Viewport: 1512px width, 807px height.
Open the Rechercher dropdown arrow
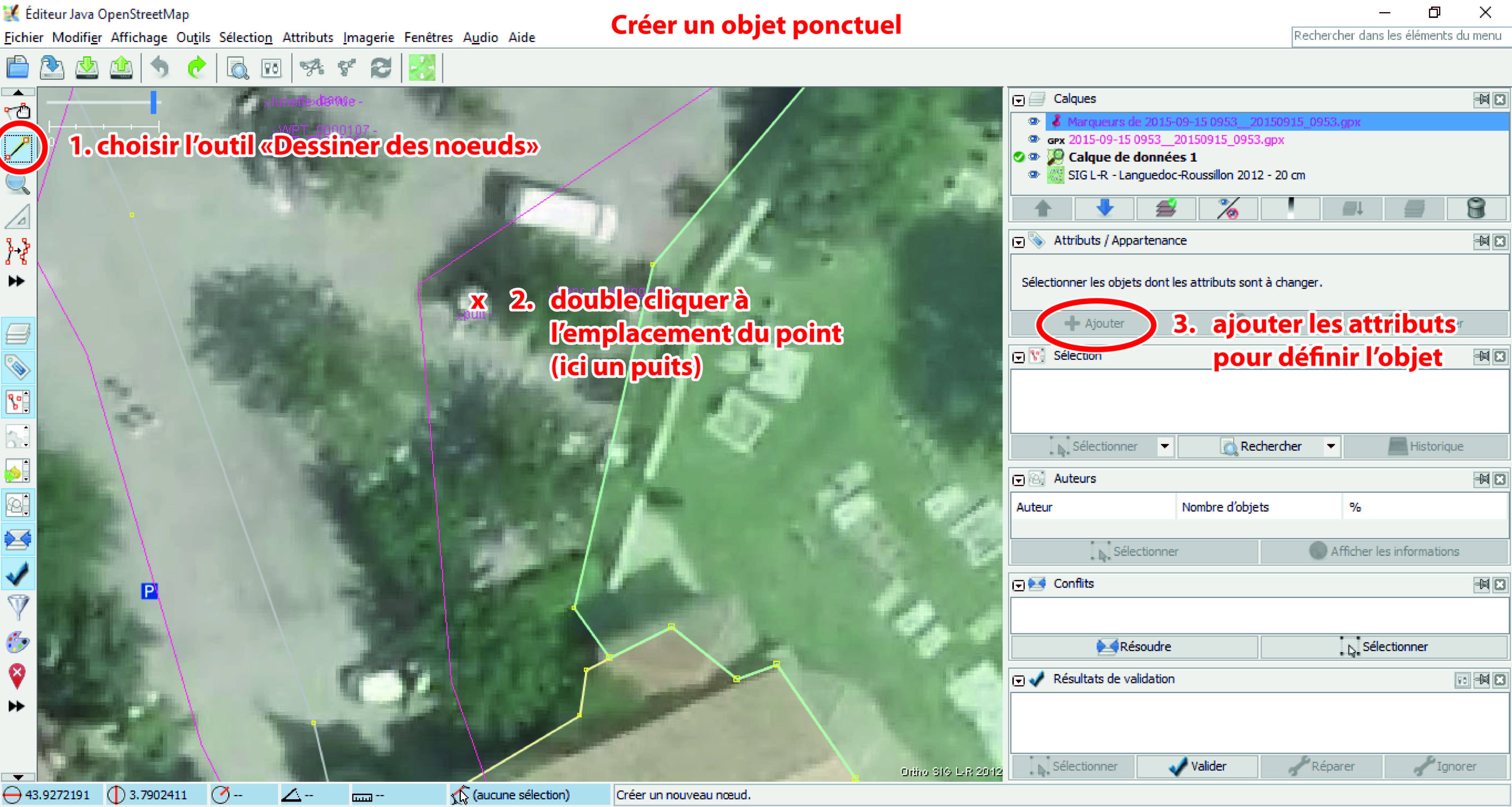tap(1331, 446)
